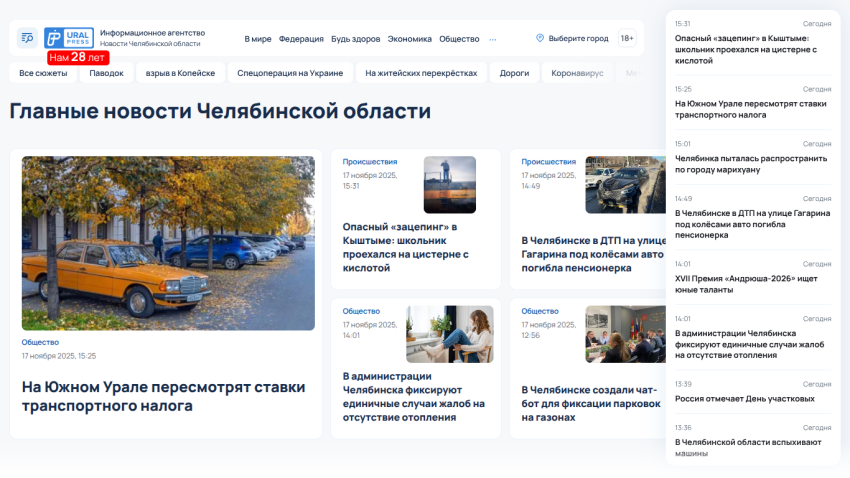This screenshot has height=478, width=850.
Task: Click the 'Нам 28 лет' red badge
Action: click(78, 57)
